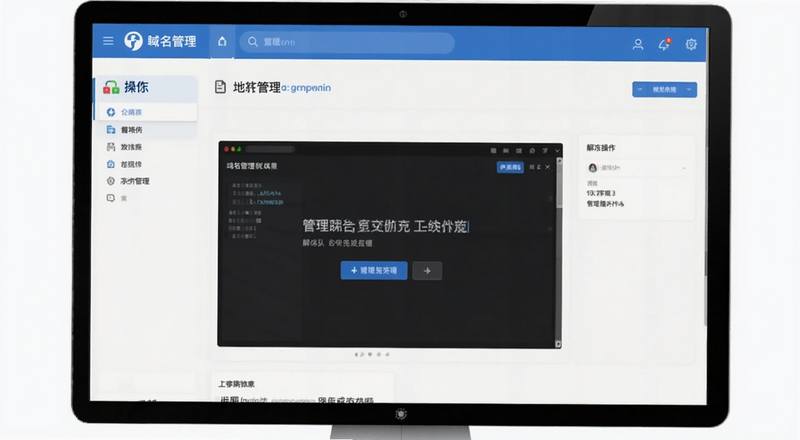
Task: Click the blue split button at page top right
Action: tap(664, 89)
